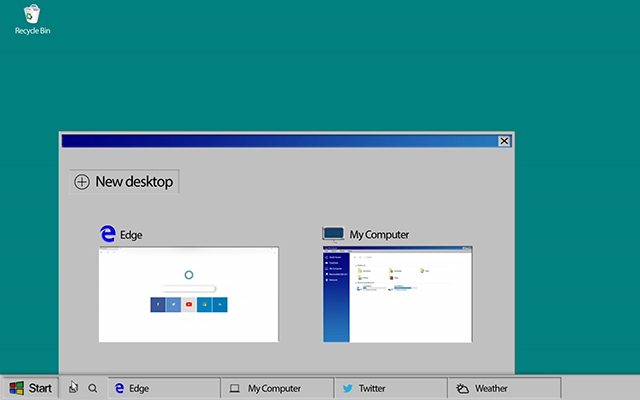Click the Twitter bird icon in taskbar
Screen dimensions: 640x400
pos(348,388)
